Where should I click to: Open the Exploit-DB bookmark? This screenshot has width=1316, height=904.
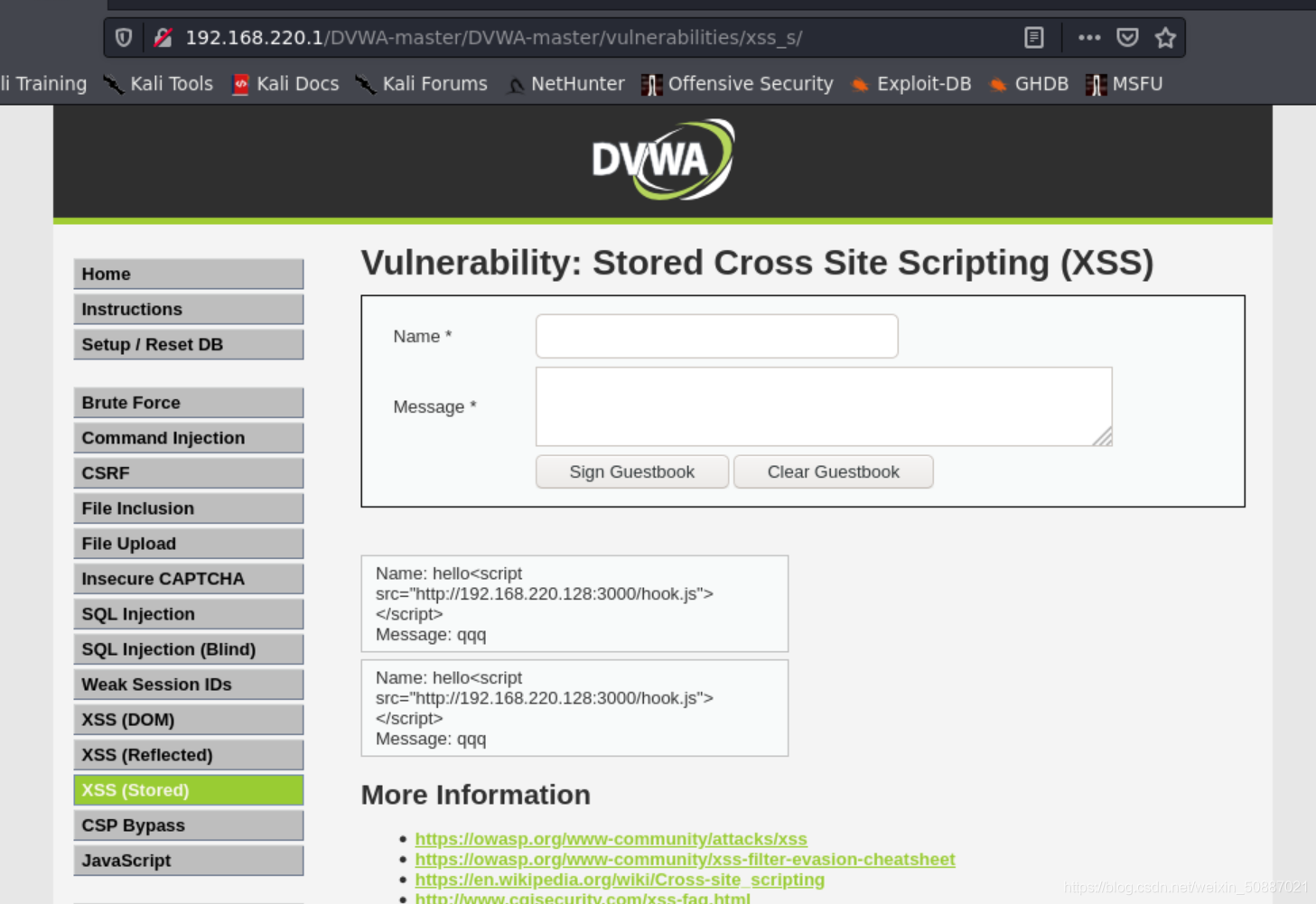(x=910, y=84)
